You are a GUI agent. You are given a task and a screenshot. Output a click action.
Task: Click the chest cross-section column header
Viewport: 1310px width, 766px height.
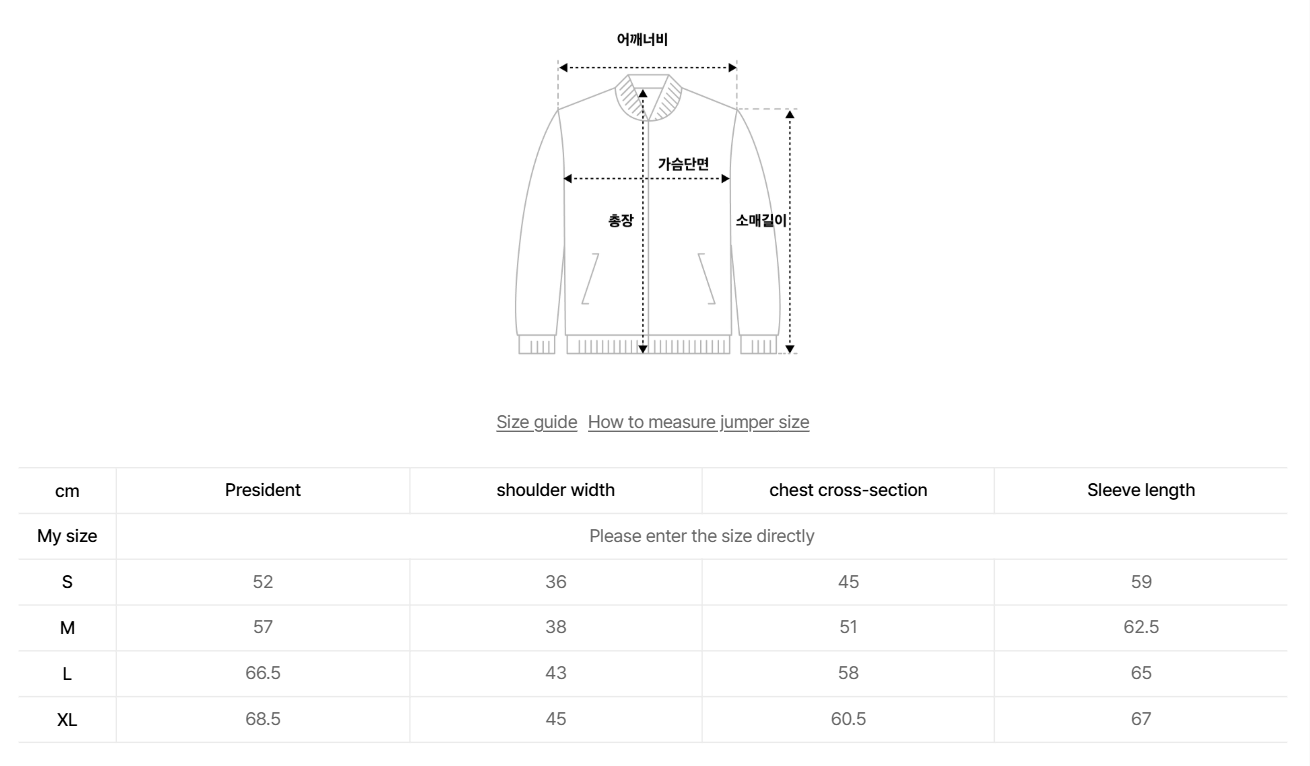pyautogui.click(x=848, y=490)
